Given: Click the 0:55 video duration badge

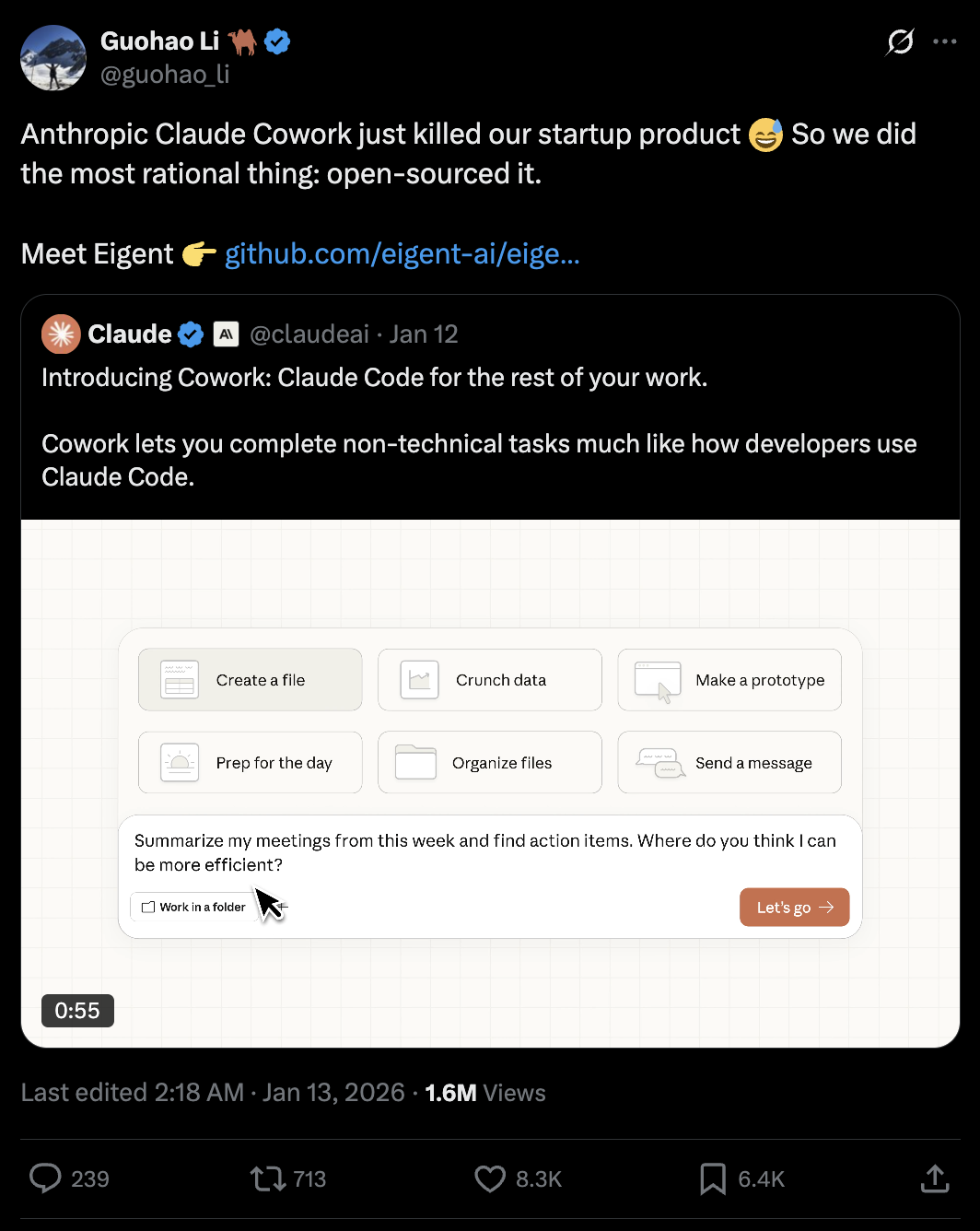Looking at the screenshot, I should point(77,1011).
